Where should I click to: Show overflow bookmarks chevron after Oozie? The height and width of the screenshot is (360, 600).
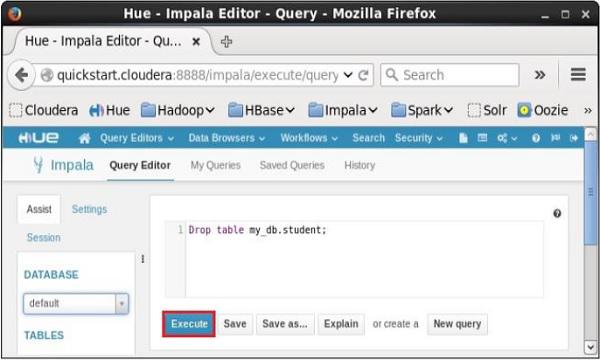[588, 111]
